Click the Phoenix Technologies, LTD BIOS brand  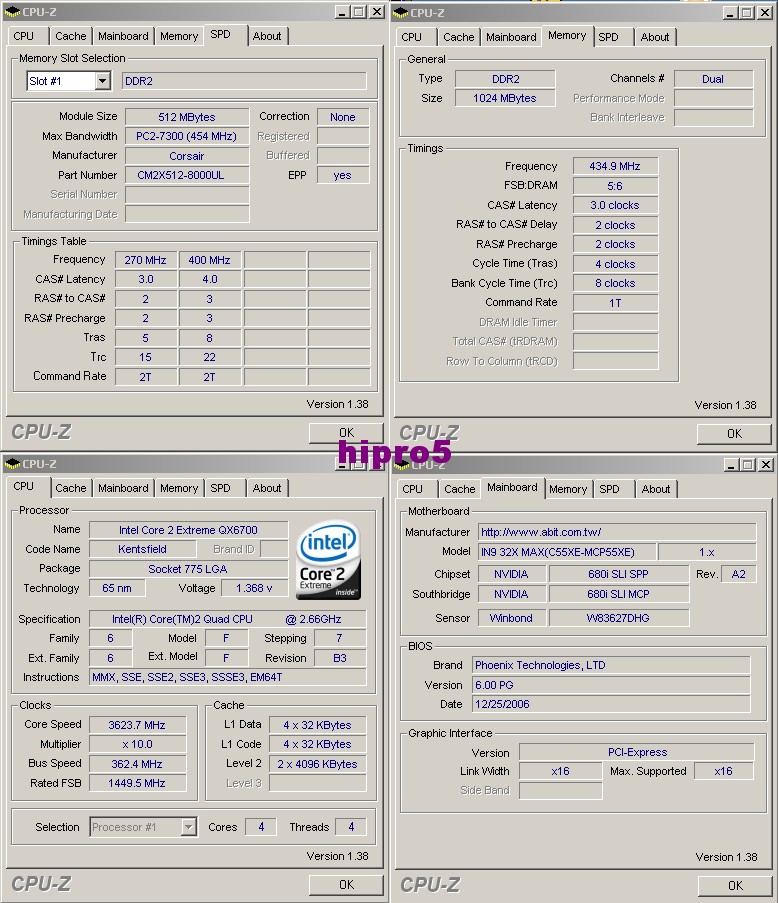pyautogui.click(x=611, y=666)
